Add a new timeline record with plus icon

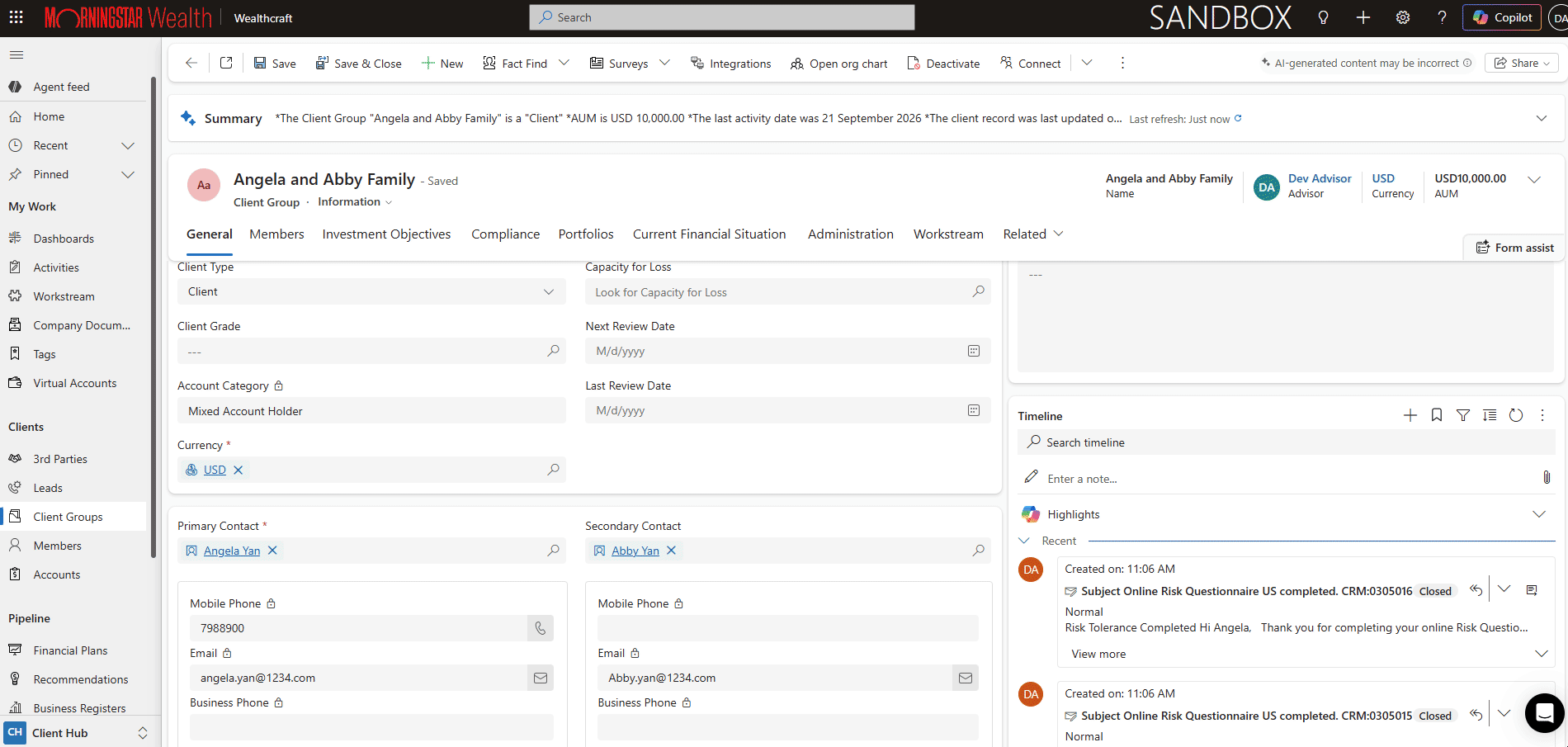[x=1410, y=415]
